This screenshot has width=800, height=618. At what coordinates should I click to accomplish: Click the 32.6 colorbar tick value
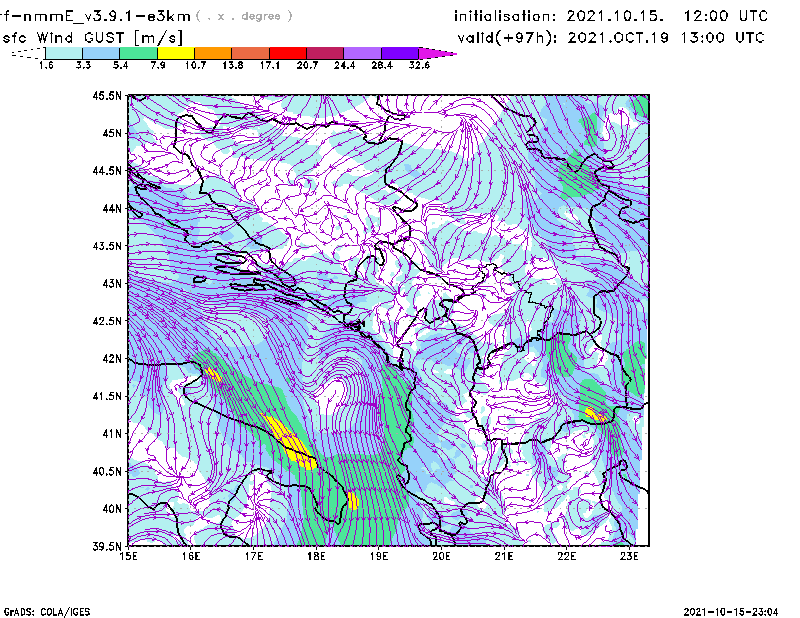click(x=419, y=65)
